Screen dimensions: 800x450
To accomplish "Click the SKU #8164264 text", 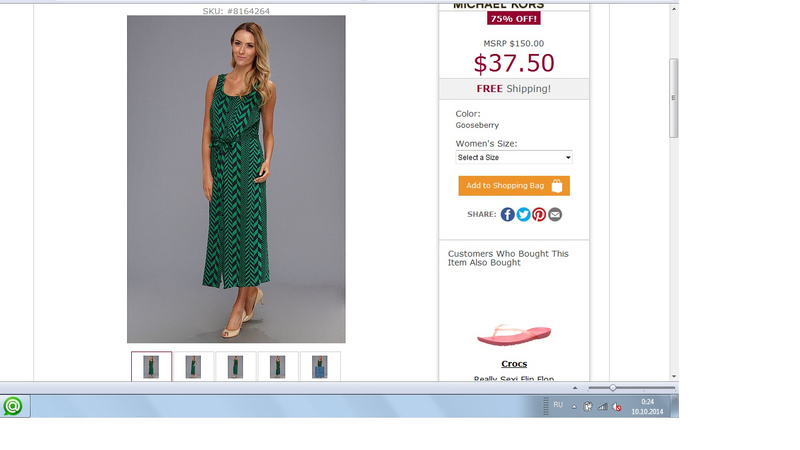I will pyautogui.click(x=236, y=11).
